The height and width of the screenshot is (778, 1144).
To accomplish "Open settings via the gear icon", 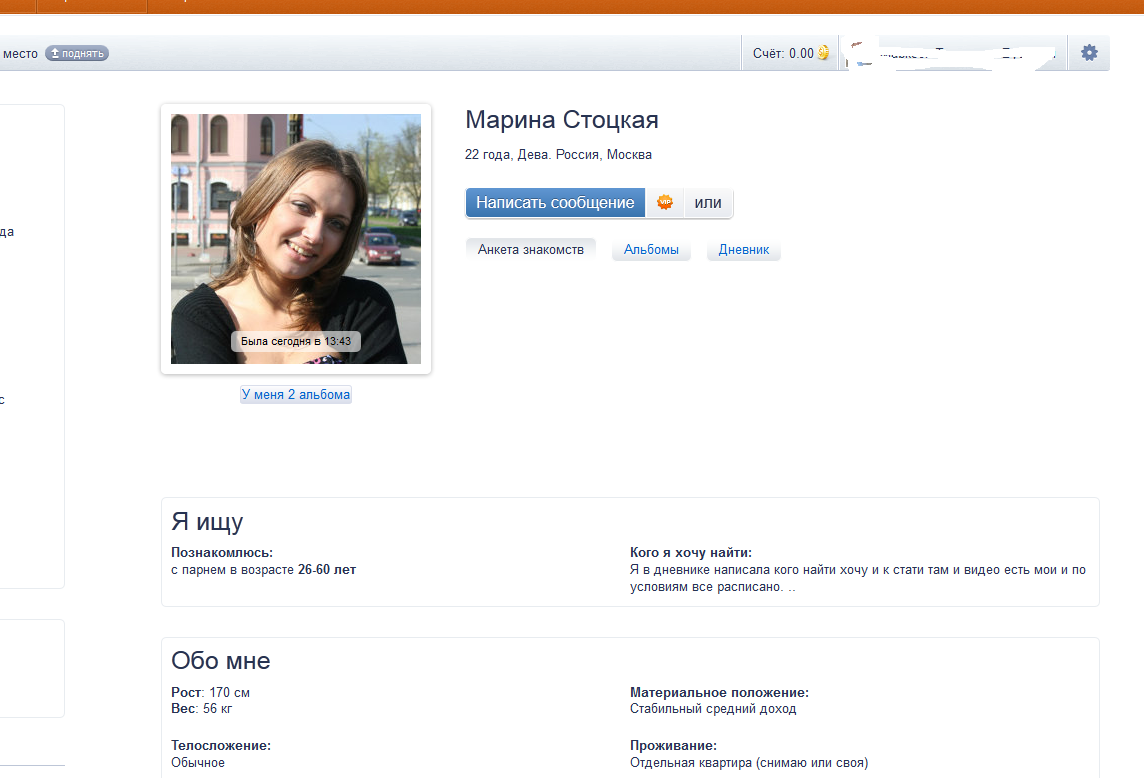I will pos(1089,53).
